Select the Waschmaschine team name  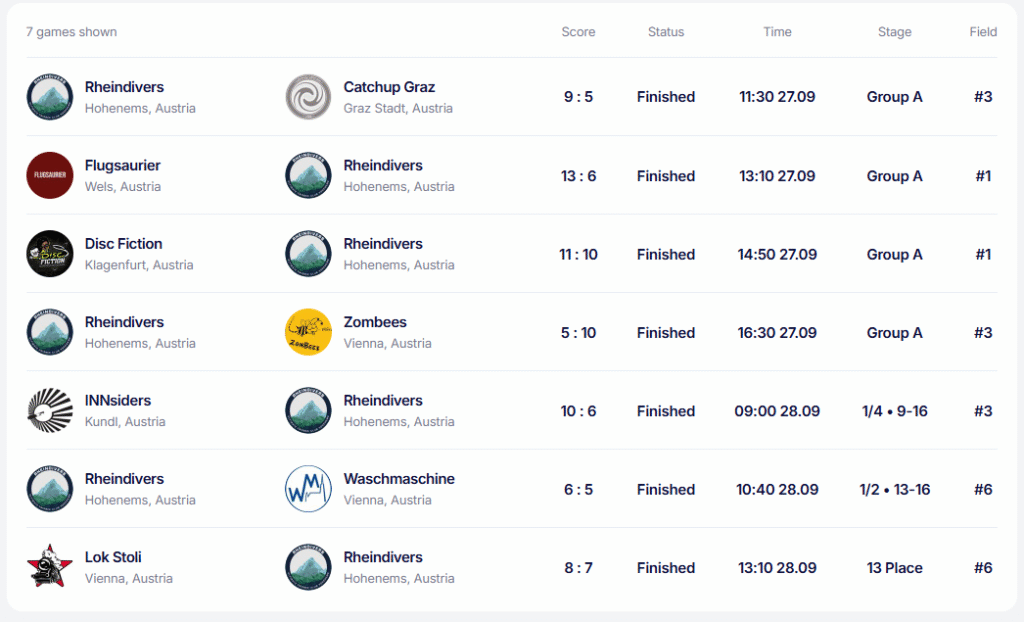399,479
